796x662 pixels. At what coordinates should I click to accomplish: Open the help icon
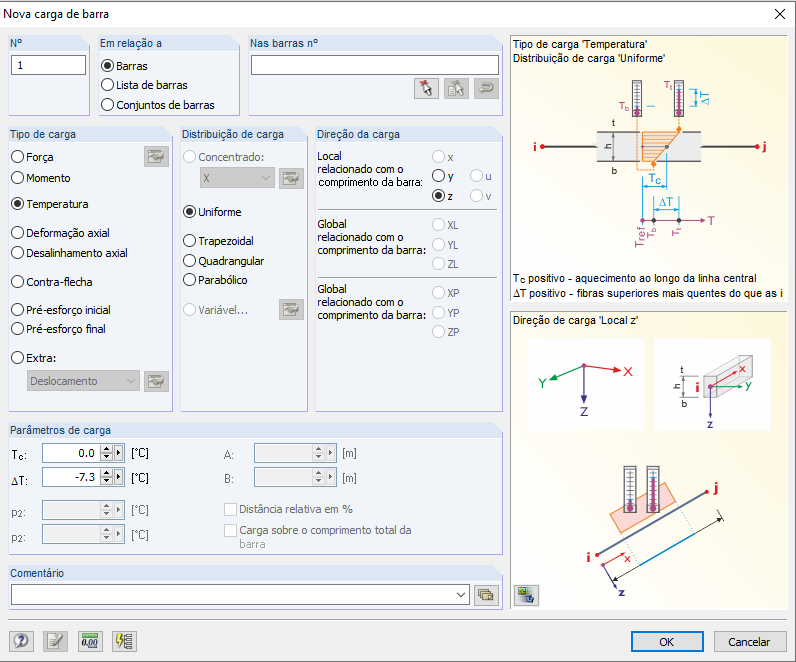point(21,641)
